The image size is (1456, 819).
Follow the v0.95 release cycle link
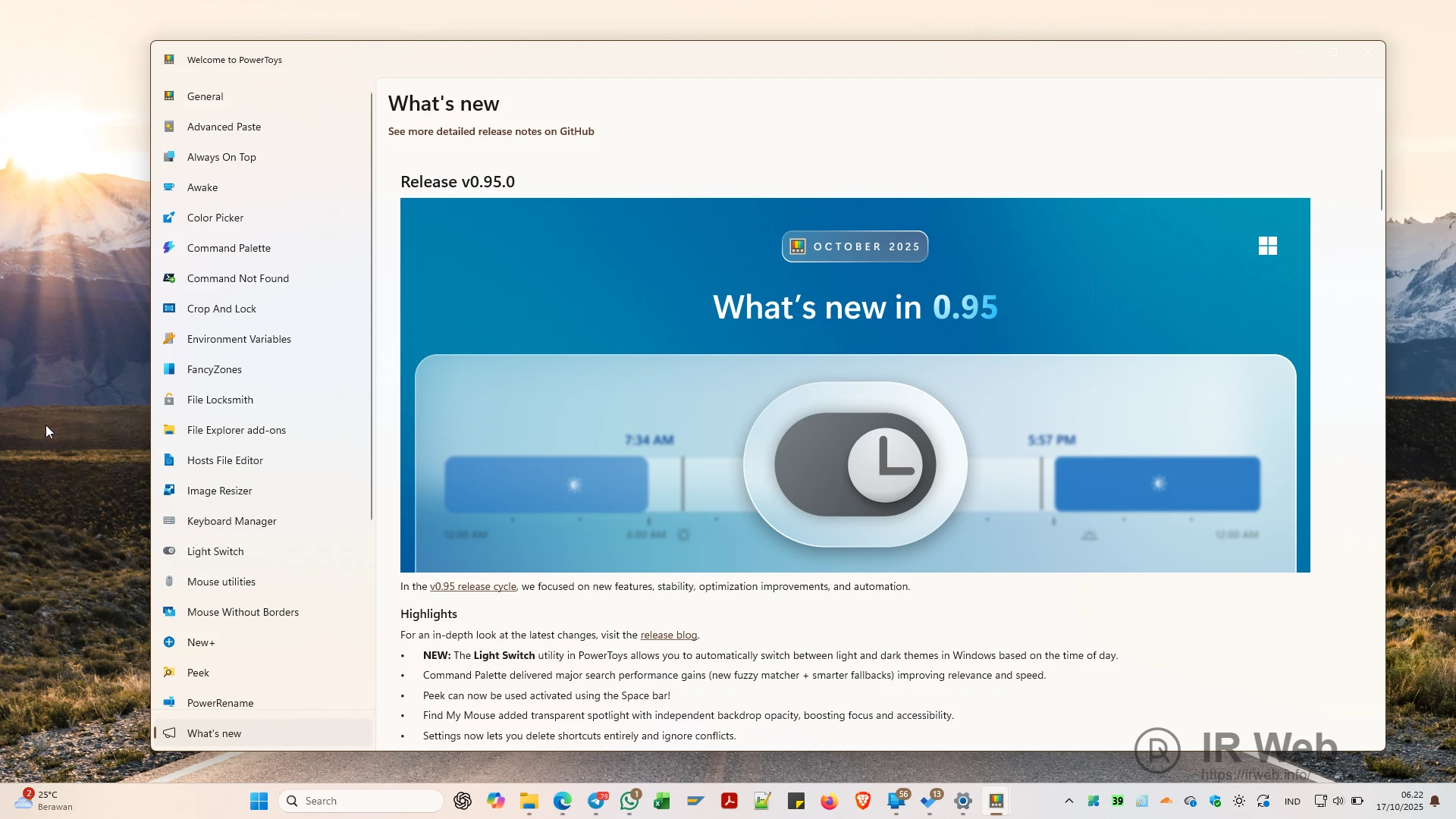(x=472, y=586)
